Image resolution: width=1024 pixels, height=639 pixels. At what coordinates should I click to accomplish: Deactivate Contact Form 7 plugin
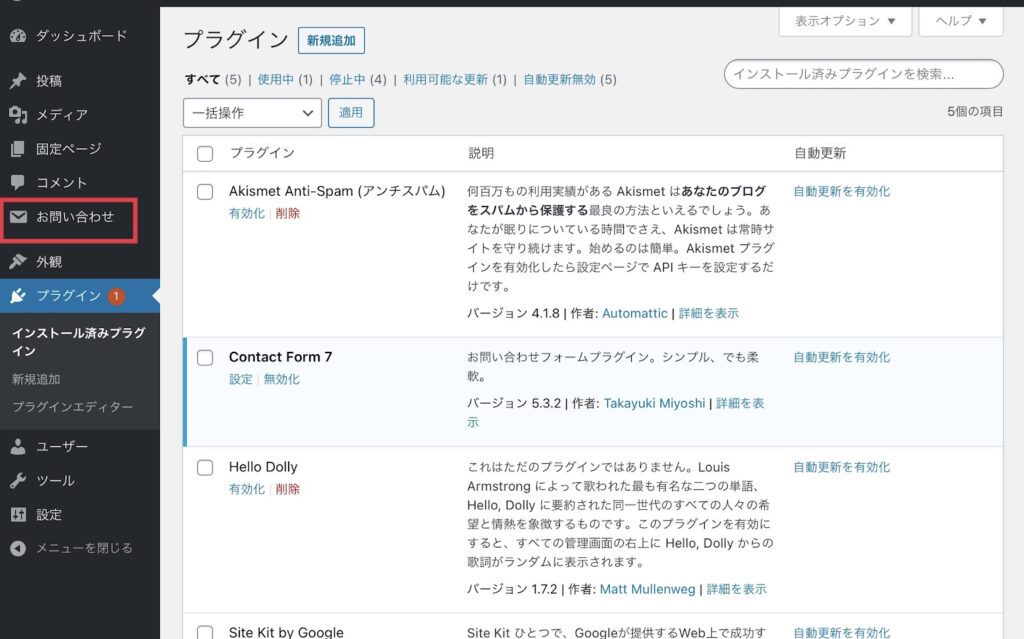(x=281, y=379)
